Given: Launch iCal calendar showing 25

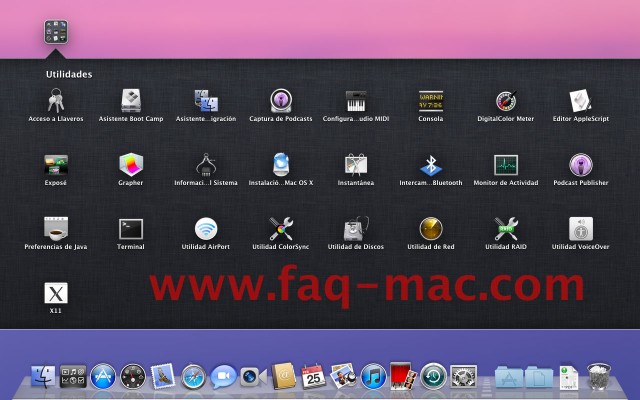Looking at the screenshot, I should point(313,376).
